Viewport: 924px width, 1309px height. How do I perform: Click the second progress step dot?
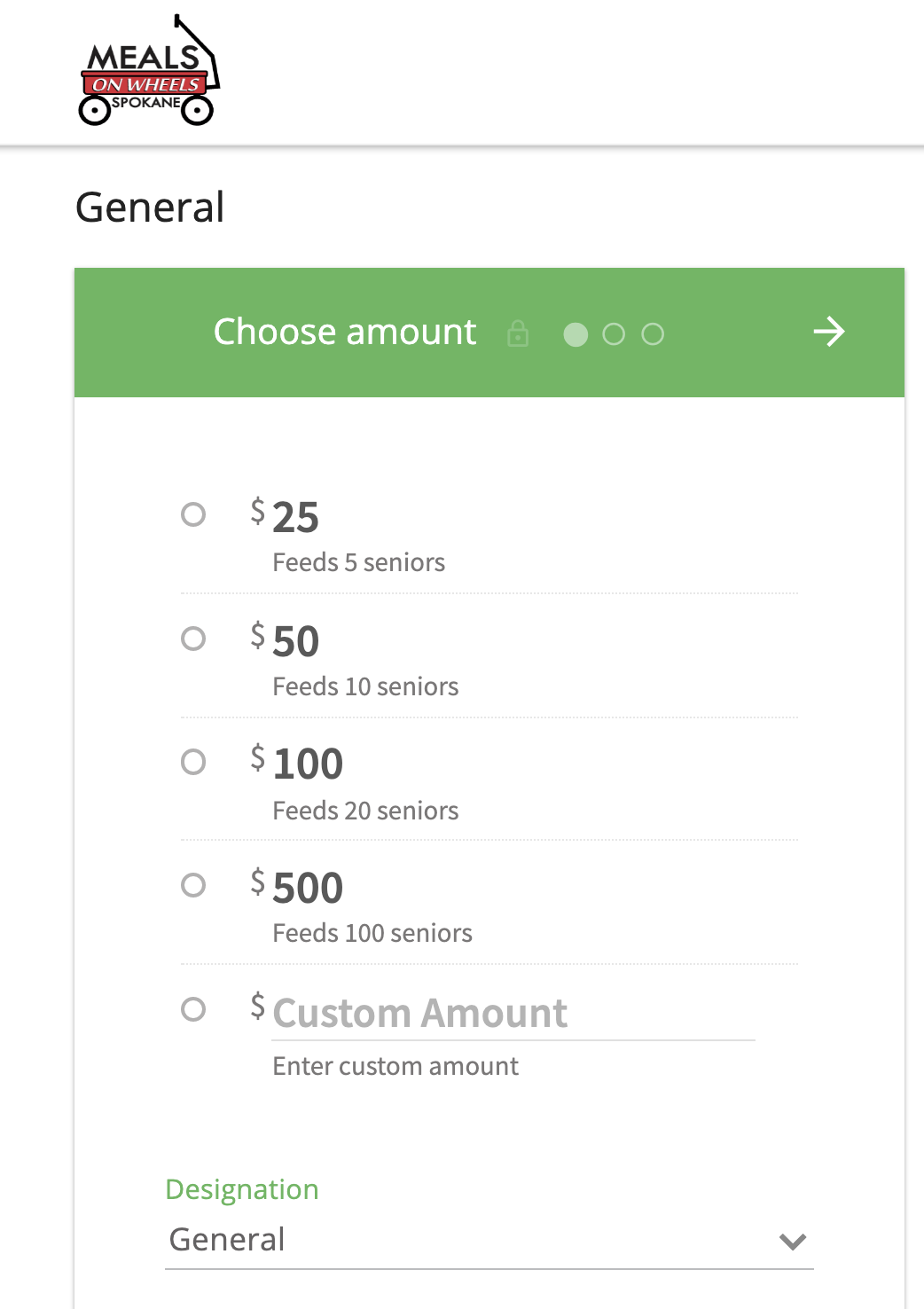614,334
